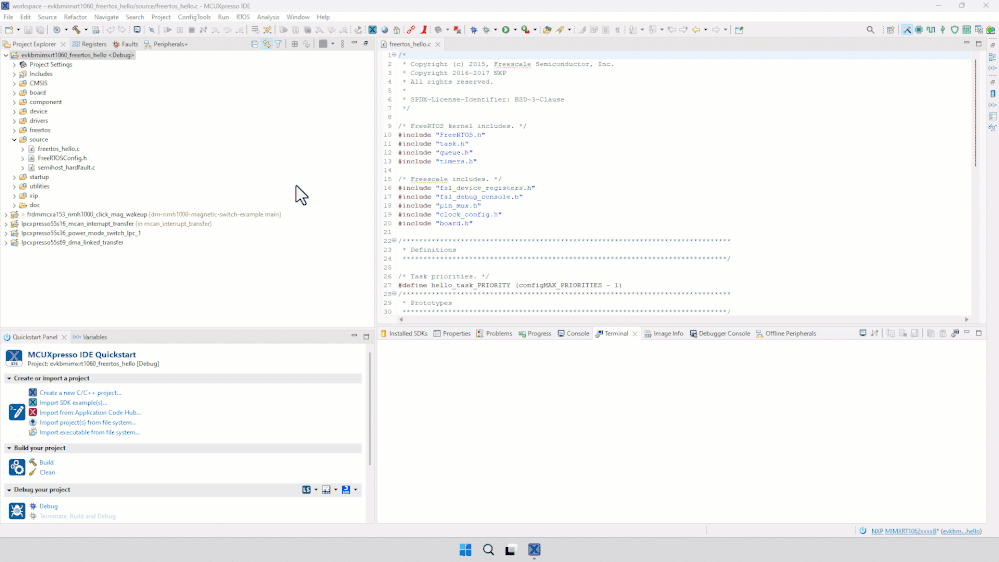Open the Develop perspective wrench icon

(907, 30)
